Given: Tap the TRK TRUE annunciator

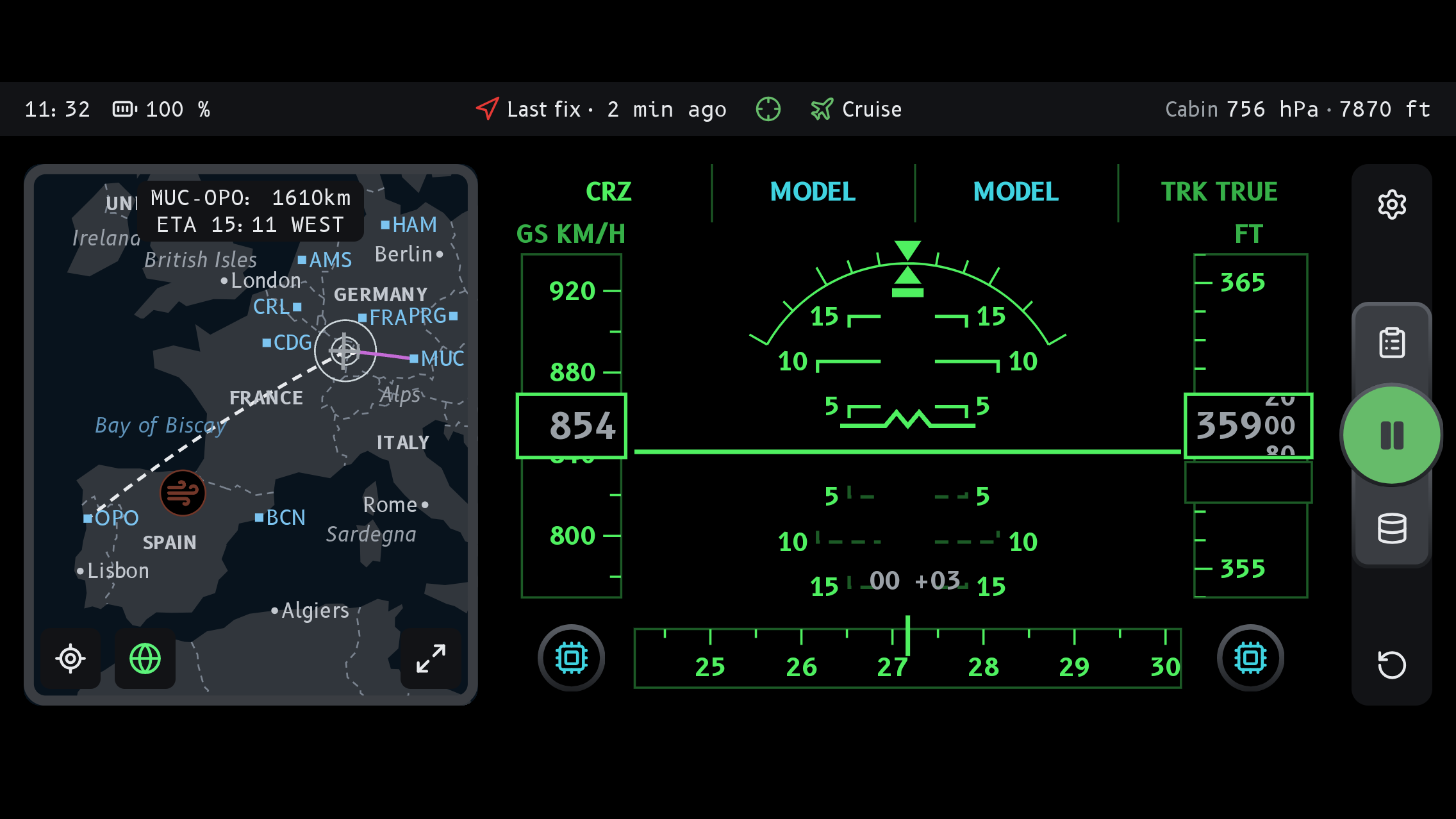Looking at the screenshot, I should tap(1220, 192).
